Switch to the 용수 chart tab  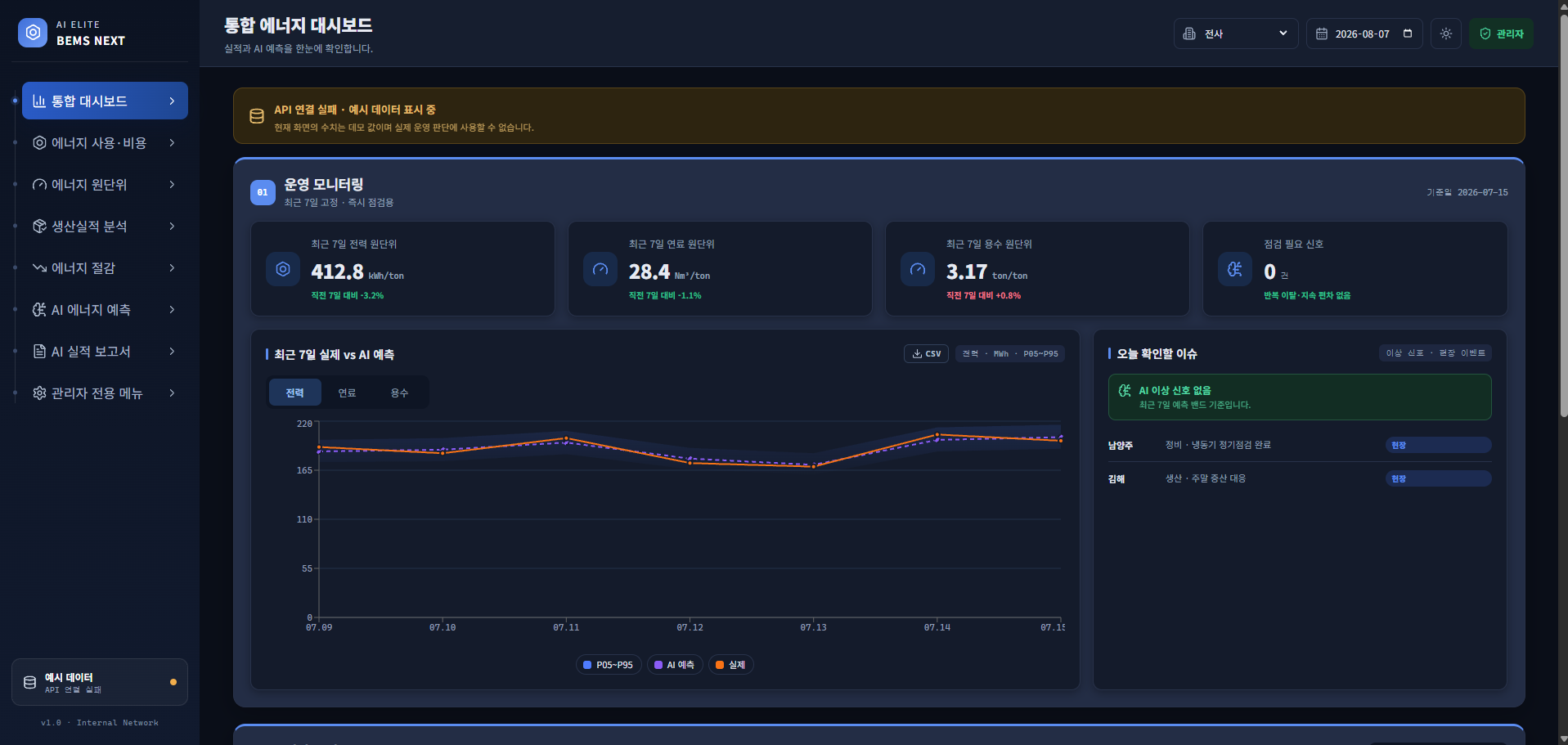[x=399, y=393]
